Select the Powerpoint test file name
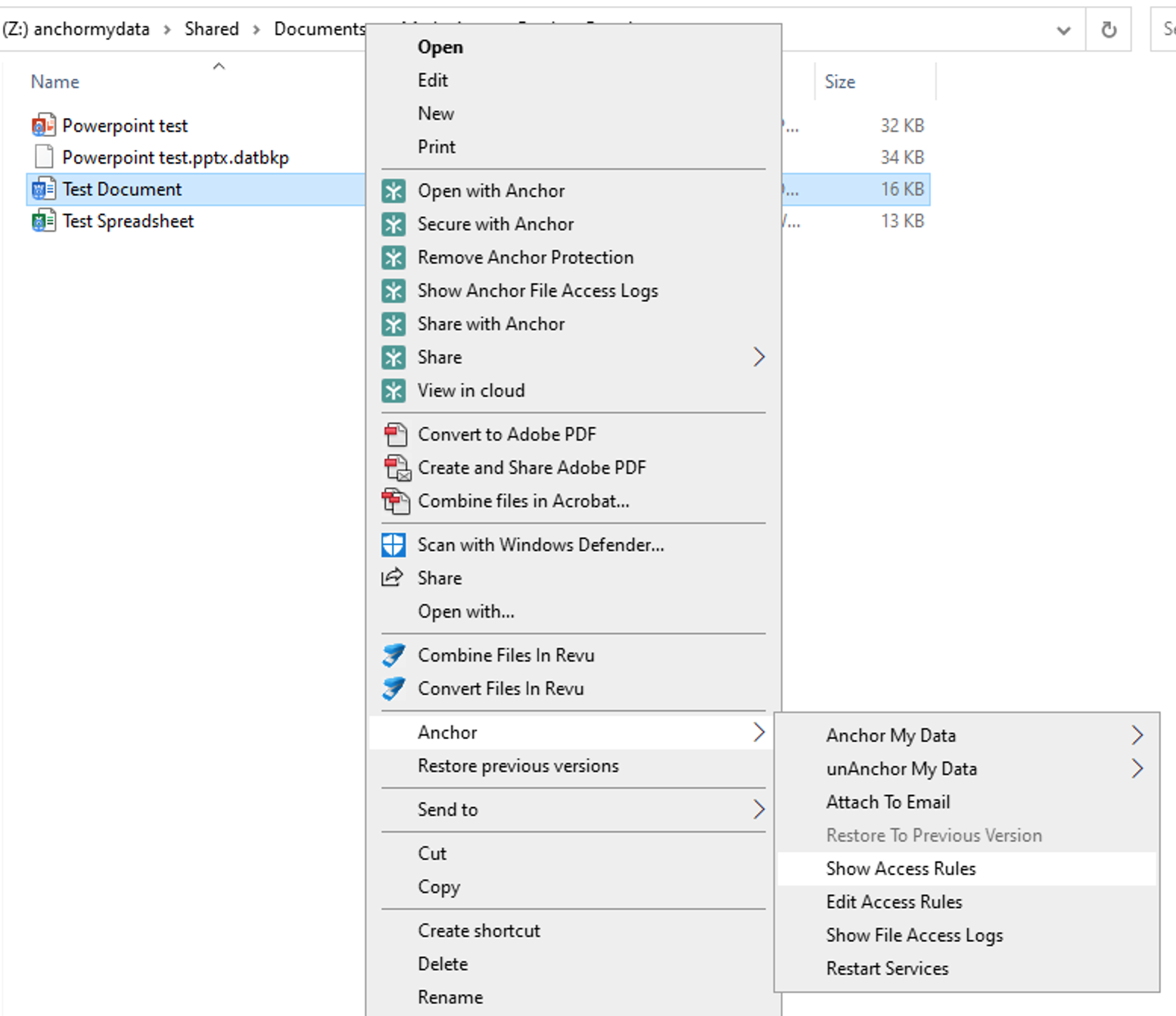This screenshot has width=1176, height=1016. coord(125,126)
